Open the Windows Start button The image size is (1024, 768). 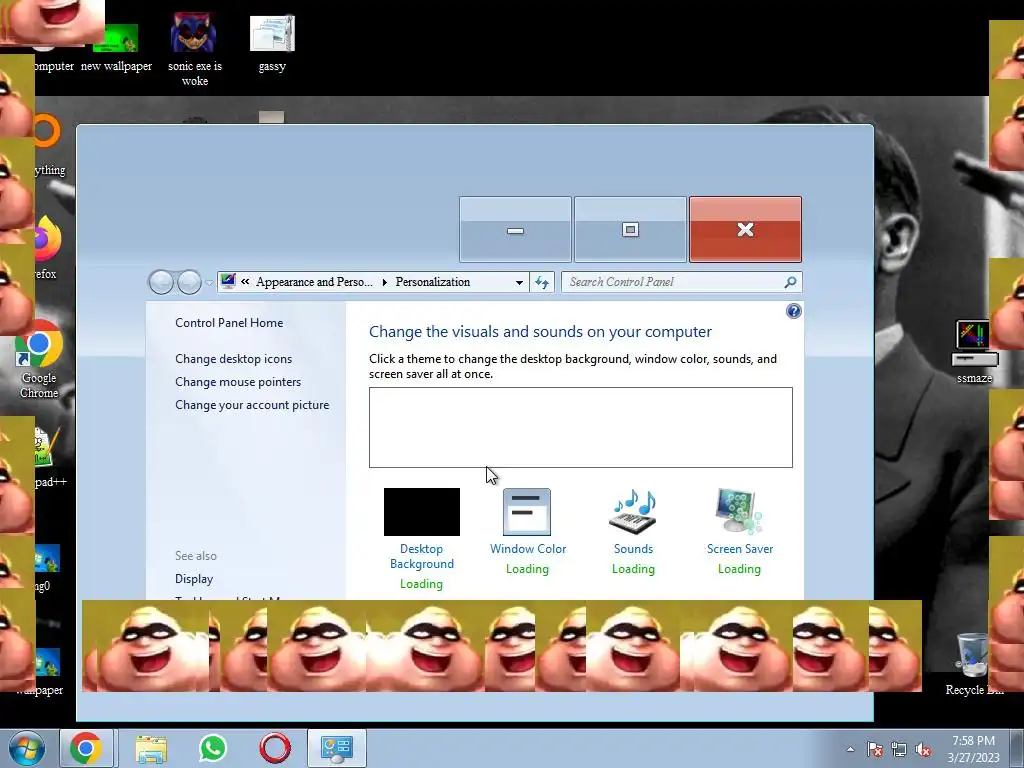point(27,748)
